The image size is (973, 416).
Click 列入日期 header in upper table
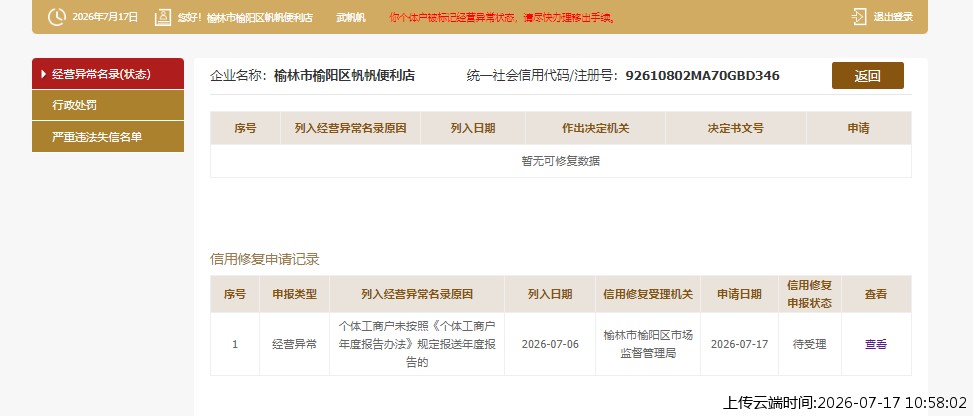[x=473, y=129]
